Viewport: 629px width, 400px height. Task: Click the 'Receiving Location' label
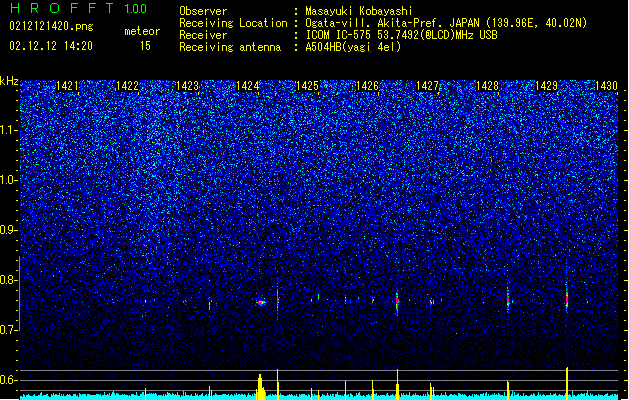[233, 23]
